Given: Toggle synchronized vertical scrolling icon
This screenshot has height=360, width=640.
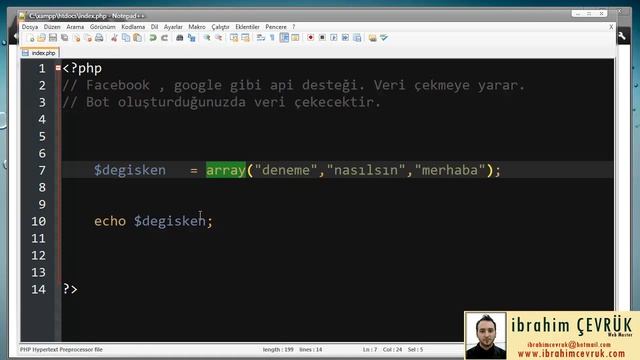Looking at the screenshot, I should (x=234, y=38).
